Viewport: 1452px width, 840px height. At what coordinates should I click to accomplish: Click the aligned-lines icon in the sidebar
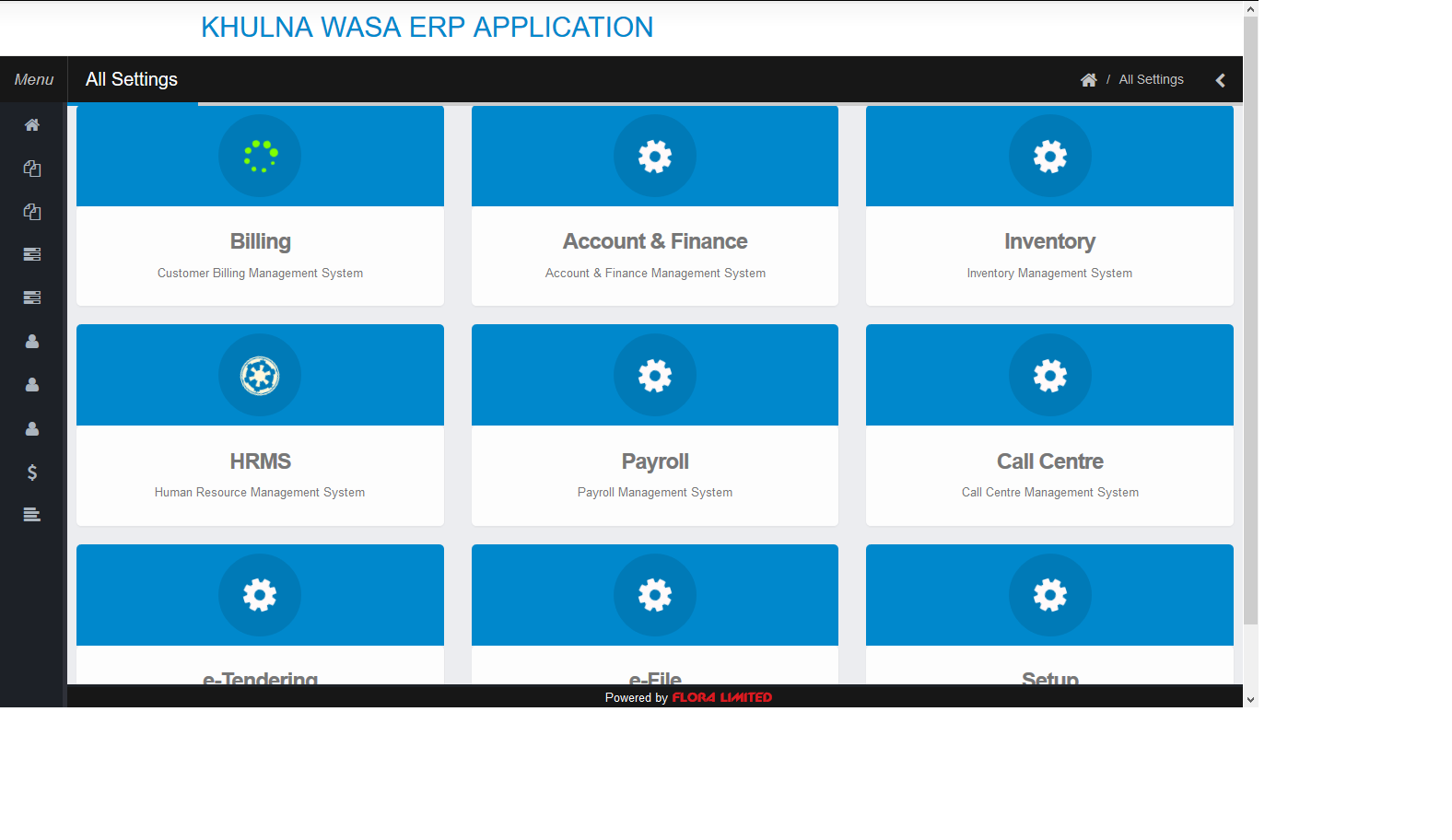pyautogui.click(x=32, y=515)
